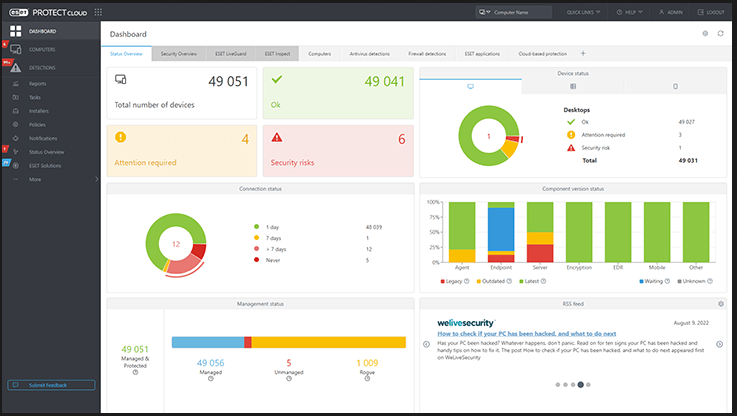Screen dimensions: 737x416
Task: Open the Cloud-based protection tab
Action: click(x=542, y=54)
